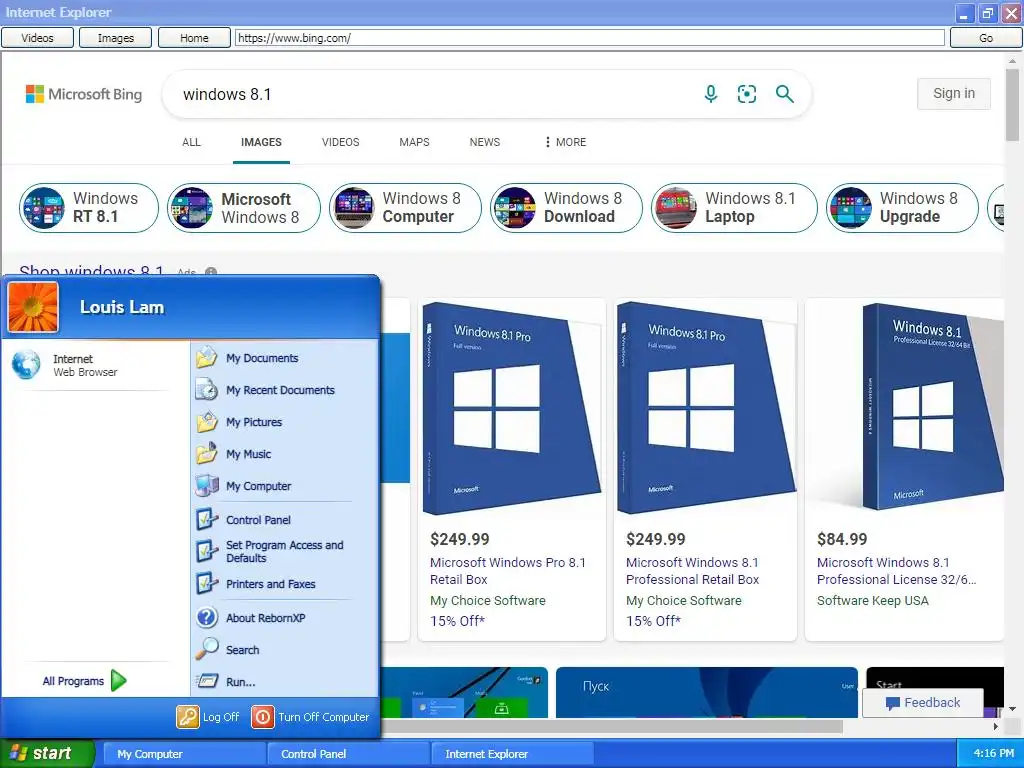Click the My Music folder icon
1024x768 pixels.
[x=207, y=454]
